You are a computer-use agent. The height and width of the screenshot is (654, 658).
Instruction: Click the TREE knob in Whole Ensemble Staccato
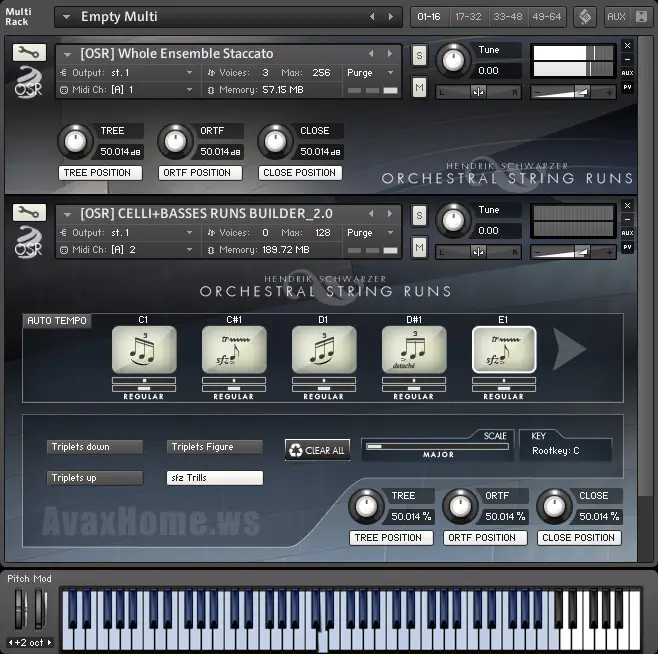[x=75, y=141]
